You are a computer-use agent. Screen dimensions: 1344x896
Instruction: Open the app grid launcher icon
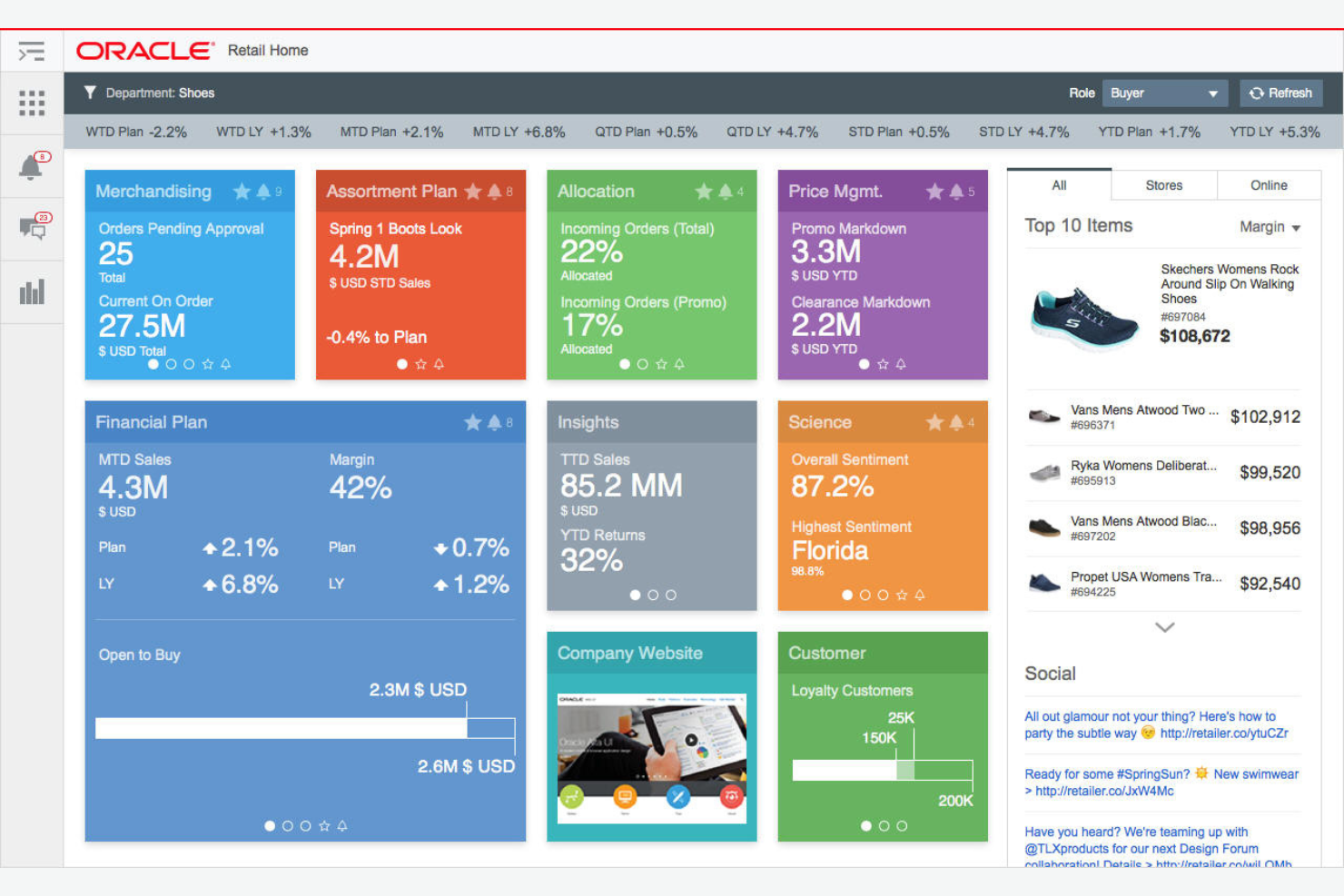(32, 103)
